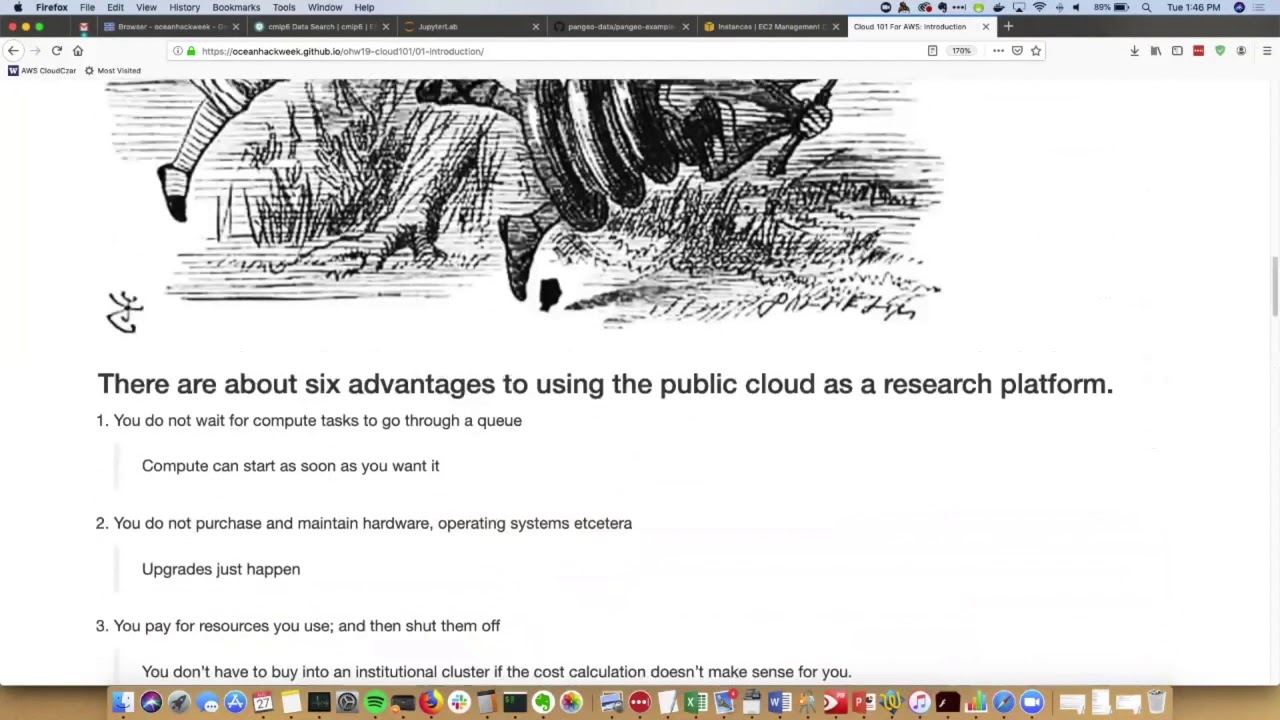Save page to Pocket

tap(1017, 51)
